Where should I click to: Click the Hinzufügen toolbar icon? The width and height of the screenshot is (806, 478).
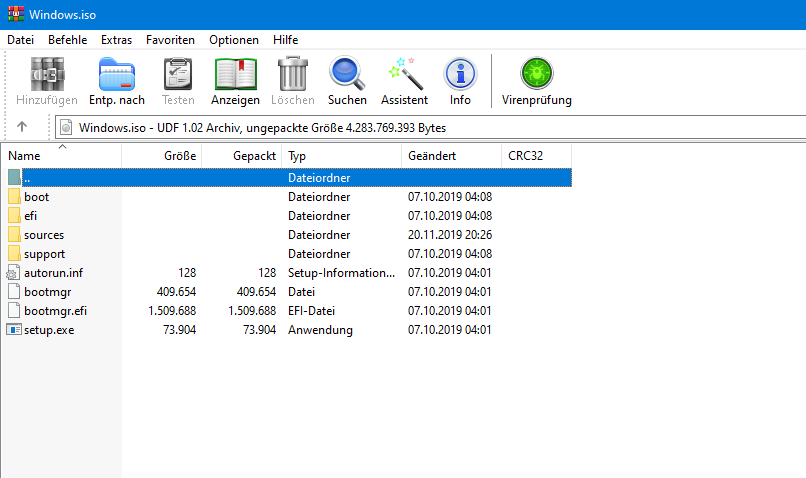47,75
